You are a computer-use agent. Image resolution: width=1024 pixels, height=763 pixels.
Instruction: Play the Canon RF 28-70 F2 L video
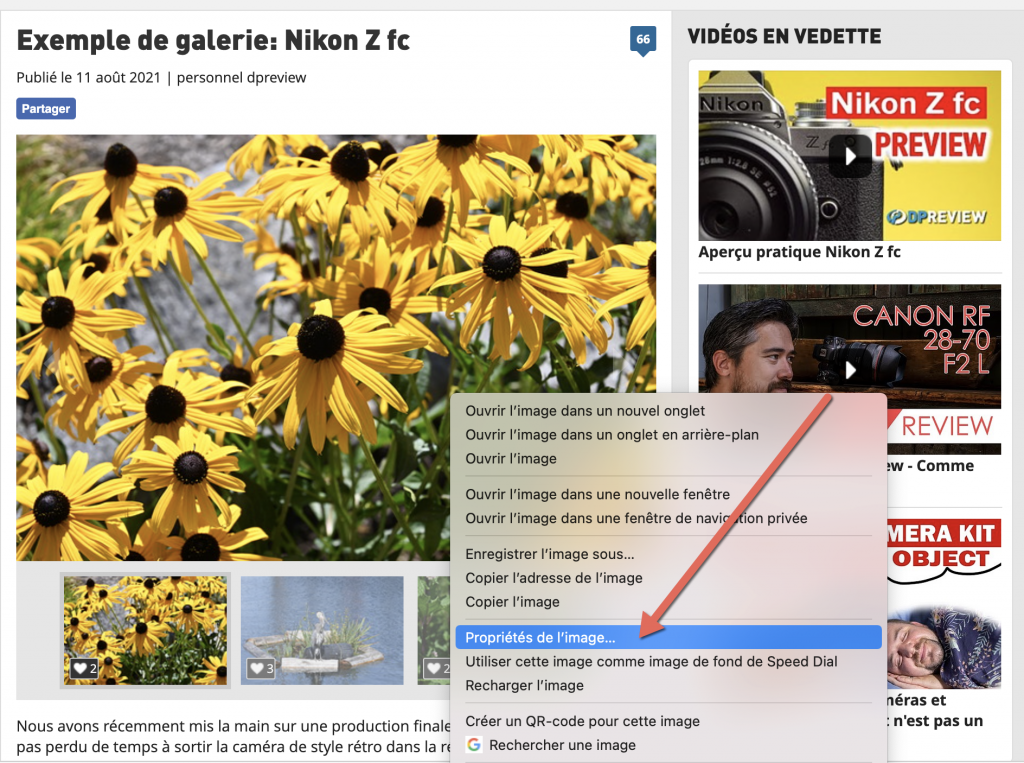pyautogui.click(x=850, y=370)
